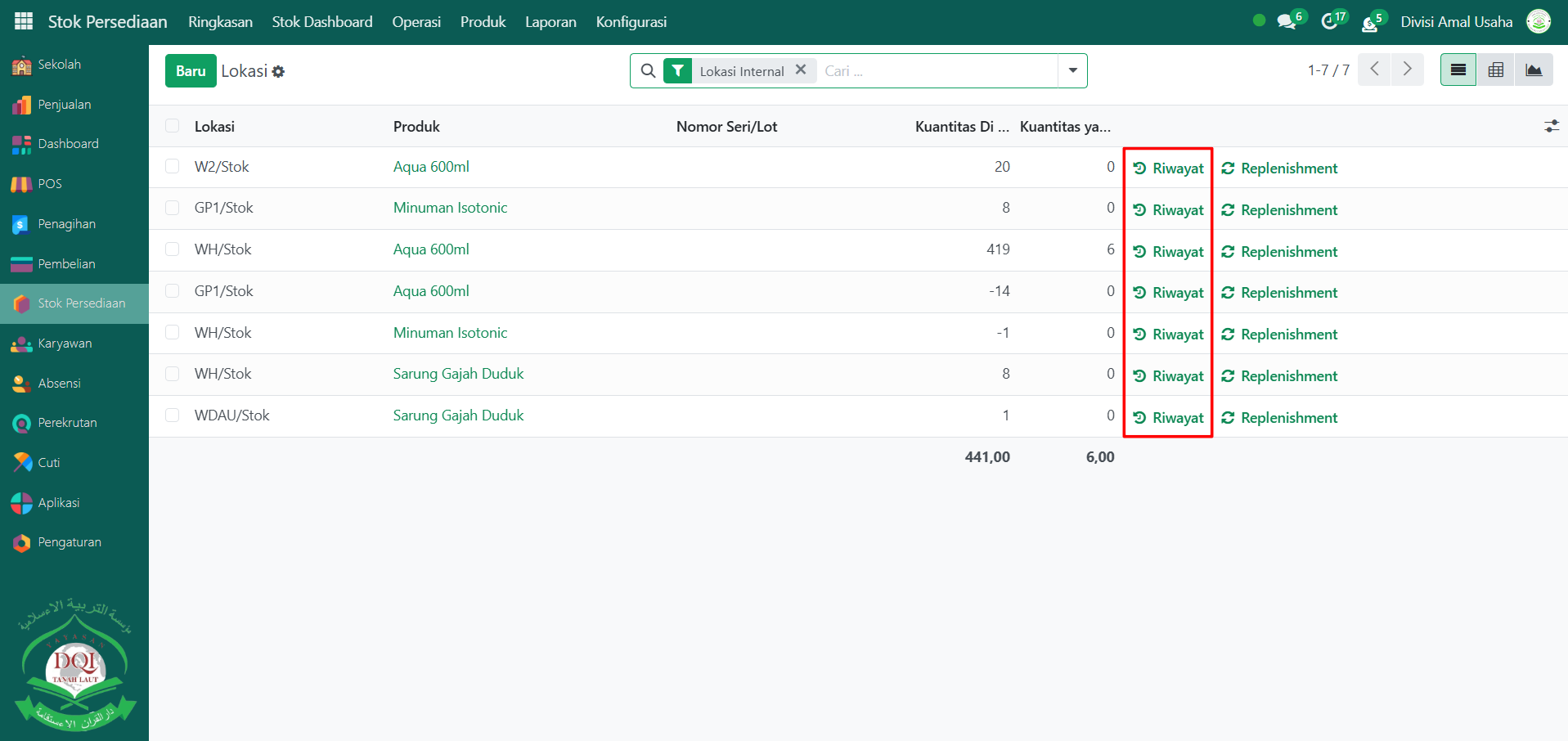The height and width of the screenshot is (741, 1568).
Task: Switch to graph view
Action: [1534, 70]
